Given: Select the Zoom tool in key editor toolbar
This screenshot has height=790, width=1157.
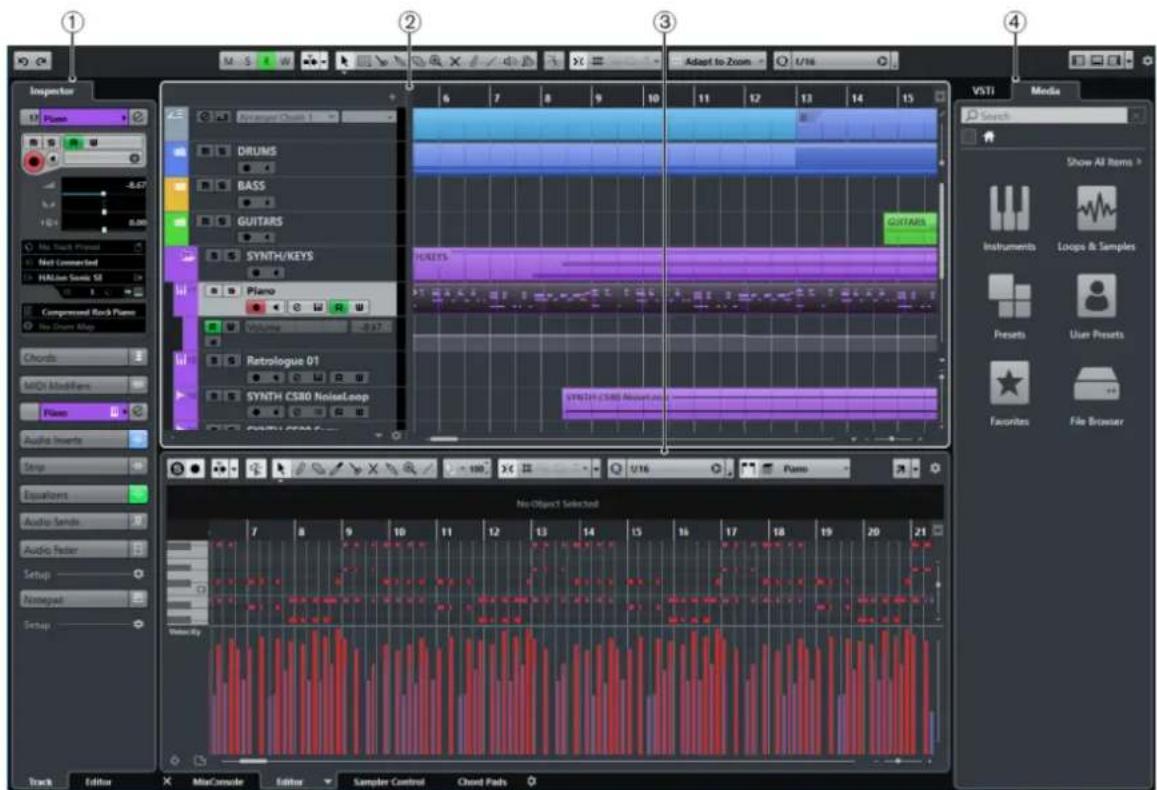Looking at the screenshot, I should pyautogui.click(x=410, y=468).
